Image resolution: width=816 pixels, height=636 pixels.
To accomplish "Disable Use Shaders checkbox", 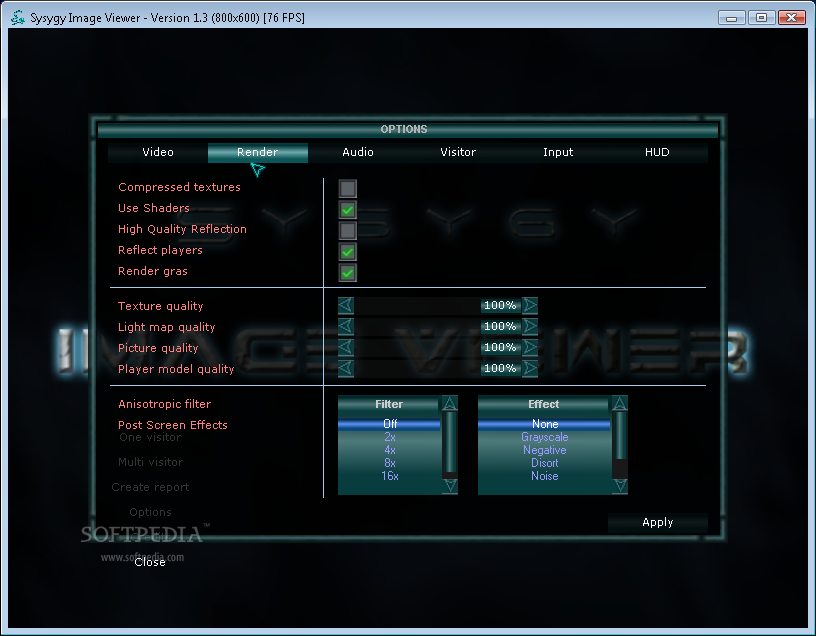I will click(348, 210).
